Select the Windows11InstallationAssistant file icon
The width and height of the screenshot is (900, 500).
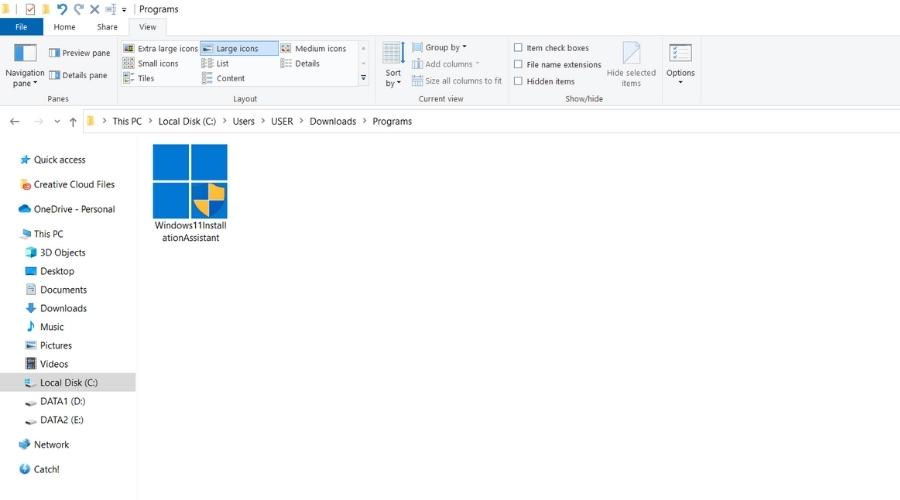(190, 181)
